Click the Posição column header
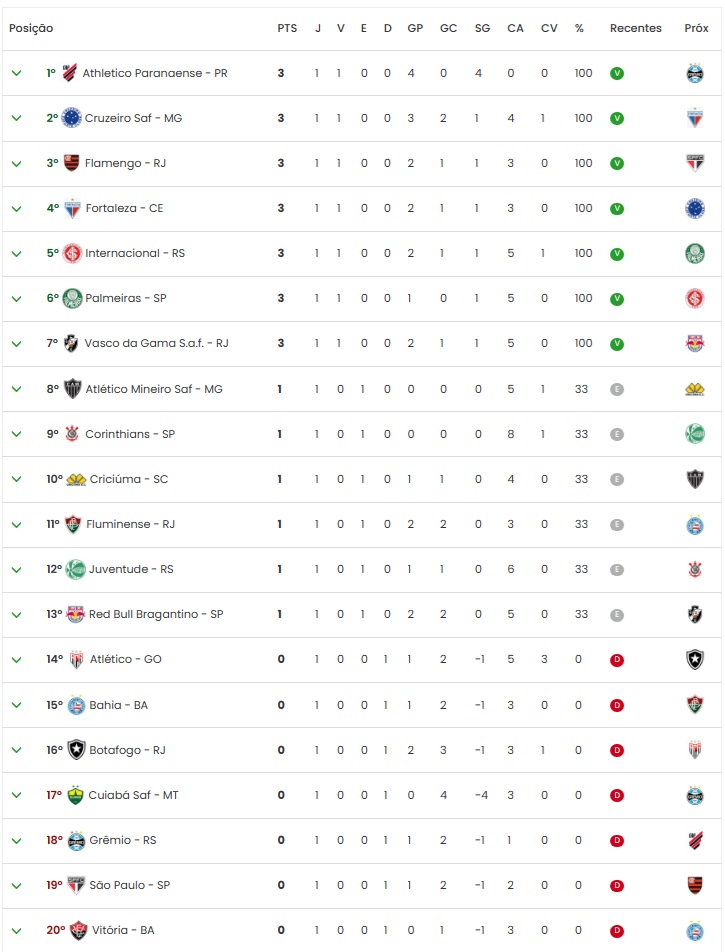This screenshot has height=952, width=725. point(31,28)
